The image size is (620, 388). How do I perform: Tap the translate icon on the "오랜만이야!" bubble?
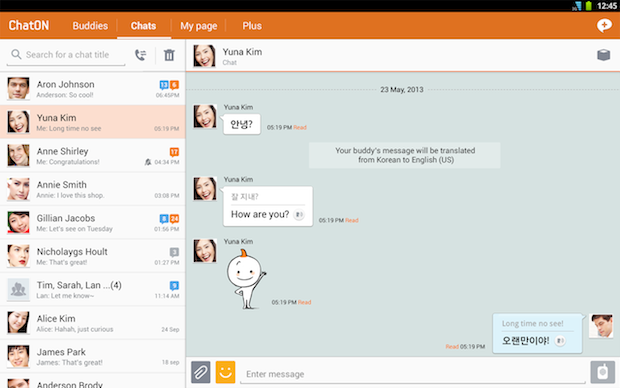point(560,341)
